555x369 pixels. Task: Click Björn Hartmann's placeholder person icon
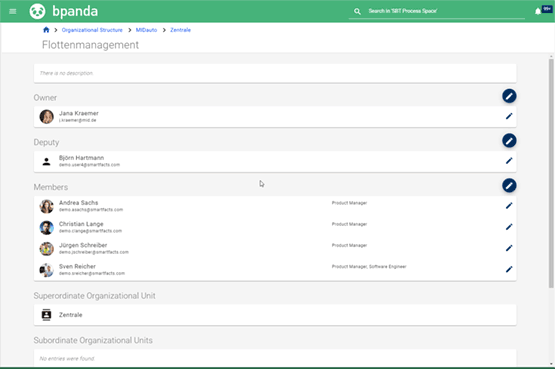(x=46, y=162)
